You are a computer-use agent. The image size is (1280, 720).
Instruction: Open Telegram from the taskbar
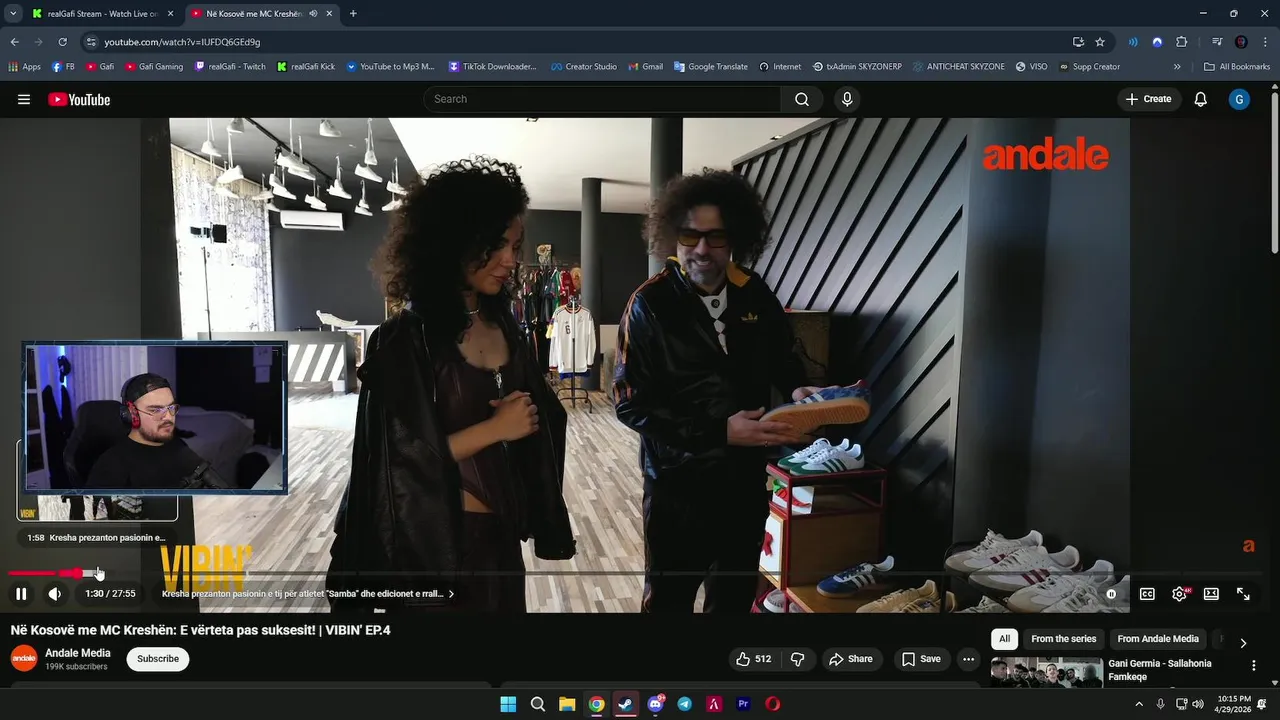point(684,704)
